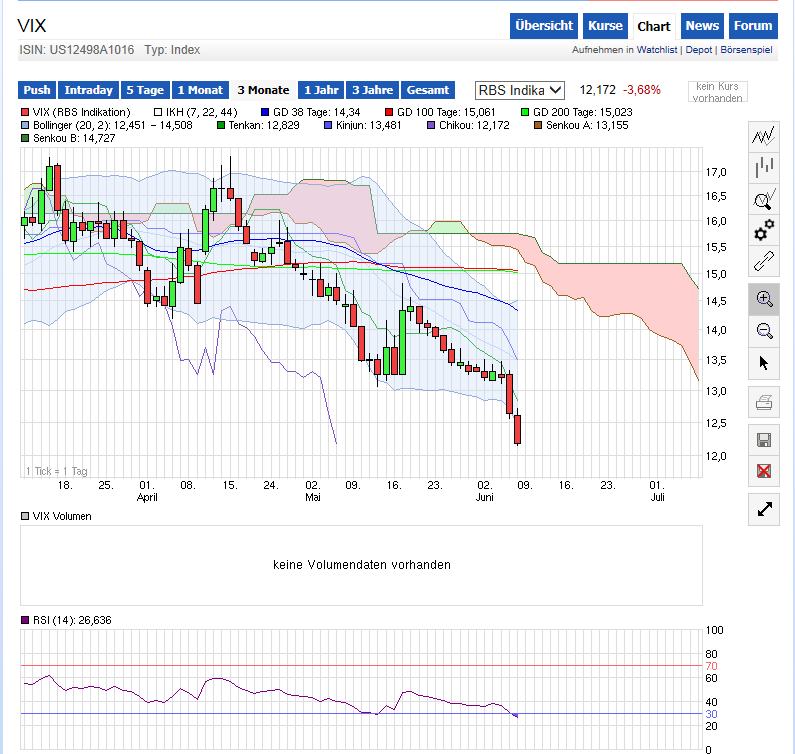
Task: Delete with the red X icon
Action: pyautogui.click(x=765, y=471)
